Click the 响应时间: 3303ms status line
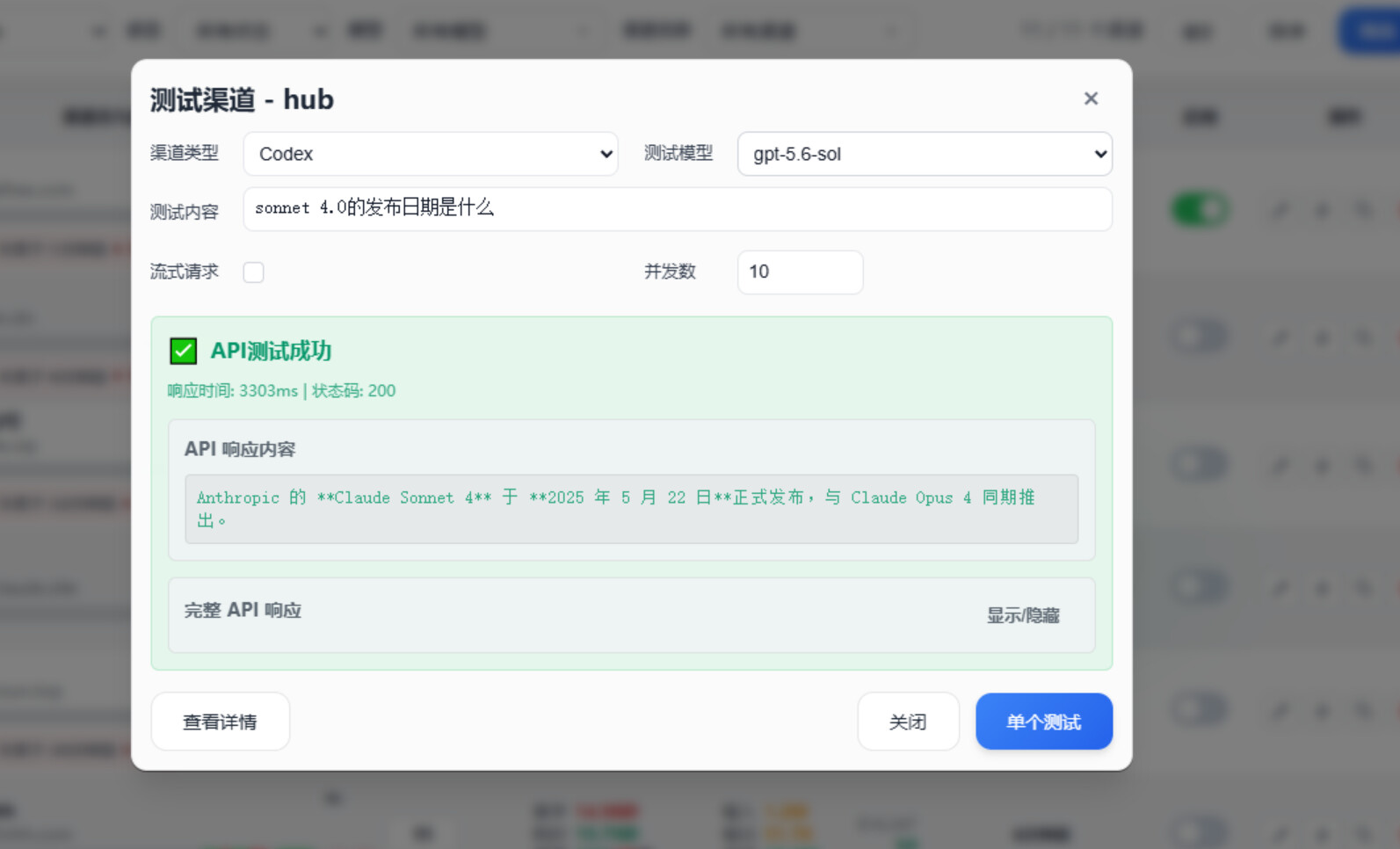The width and height of the screenshot is (1400, 849). point(281,391)
